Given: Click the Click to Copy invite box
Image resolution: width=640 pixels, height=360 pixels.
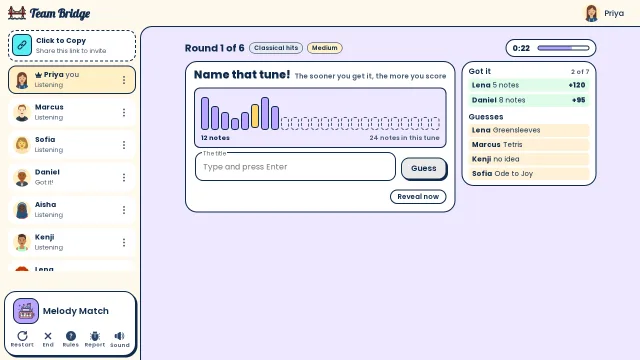Looking at the screenshot, I should [x=72, y=46].
